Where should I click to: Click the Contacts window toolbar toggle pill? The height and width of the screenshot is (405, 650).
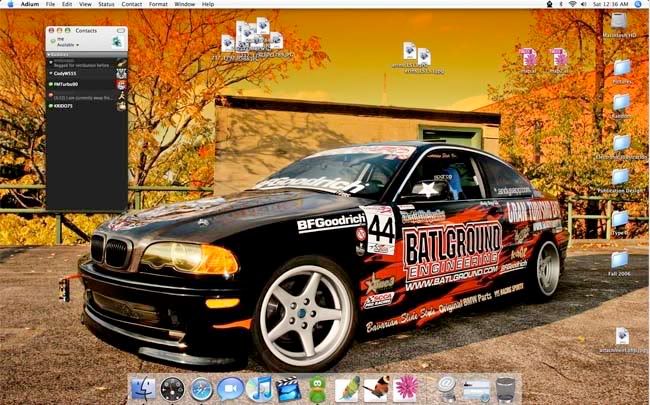[122, 30]
